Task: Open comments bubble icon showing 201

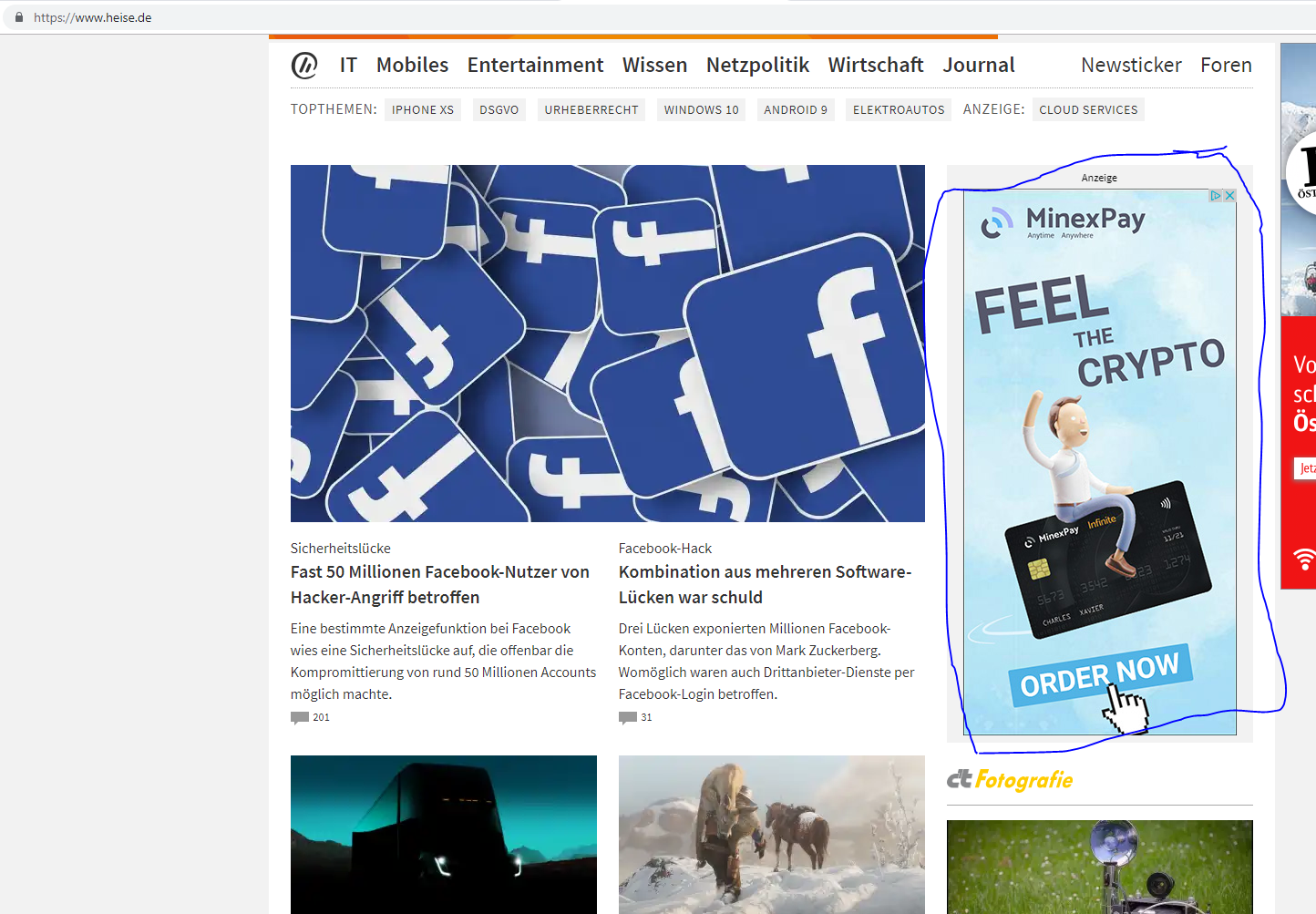Action: (300, 717)
